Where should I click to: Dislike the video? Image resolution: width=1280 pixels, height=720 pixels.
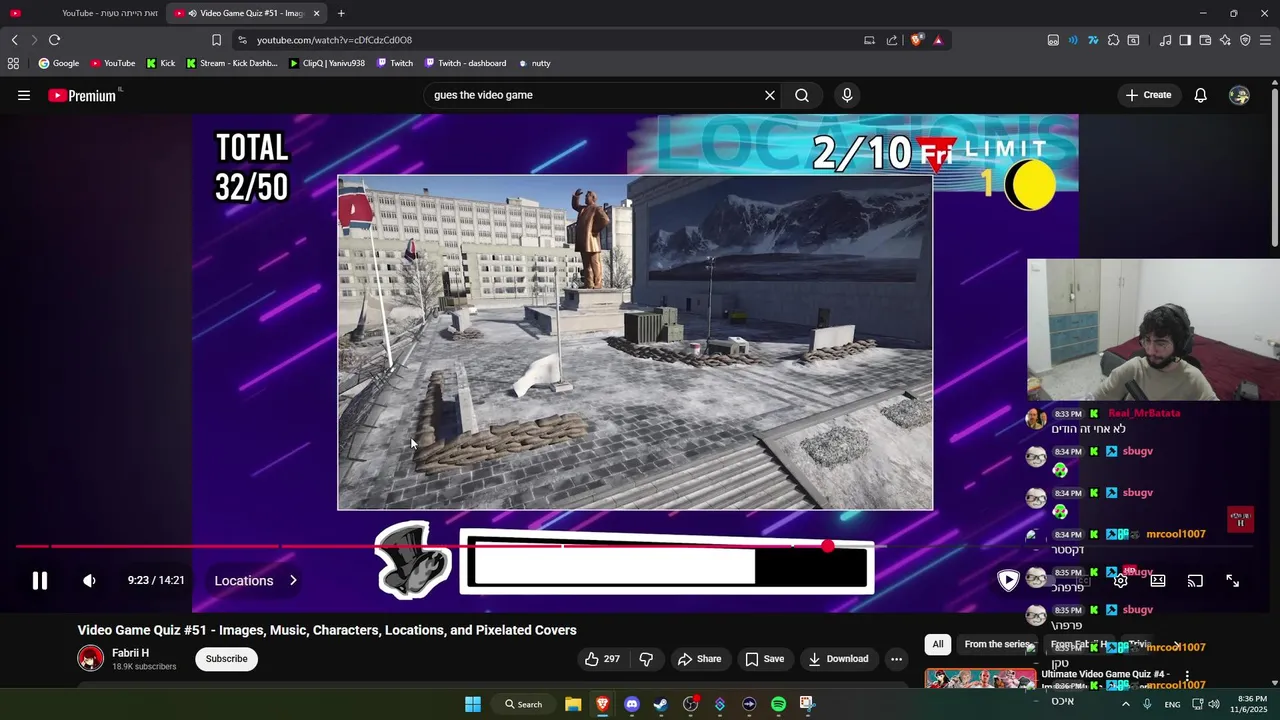[x=646, y=659]
